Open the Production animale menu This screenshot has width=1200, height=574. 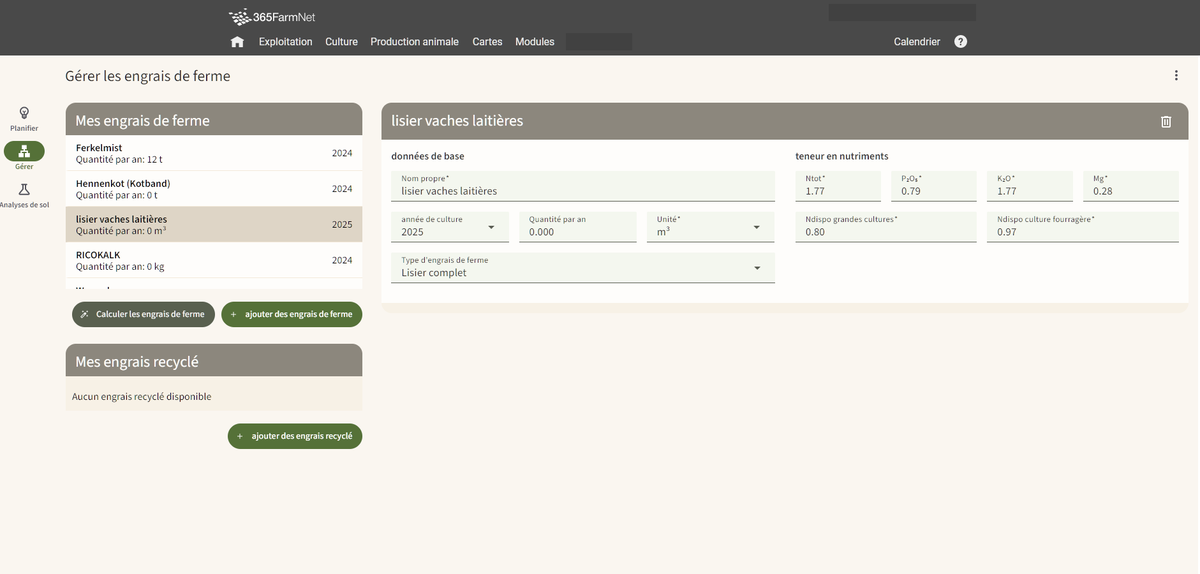point(414,42)
